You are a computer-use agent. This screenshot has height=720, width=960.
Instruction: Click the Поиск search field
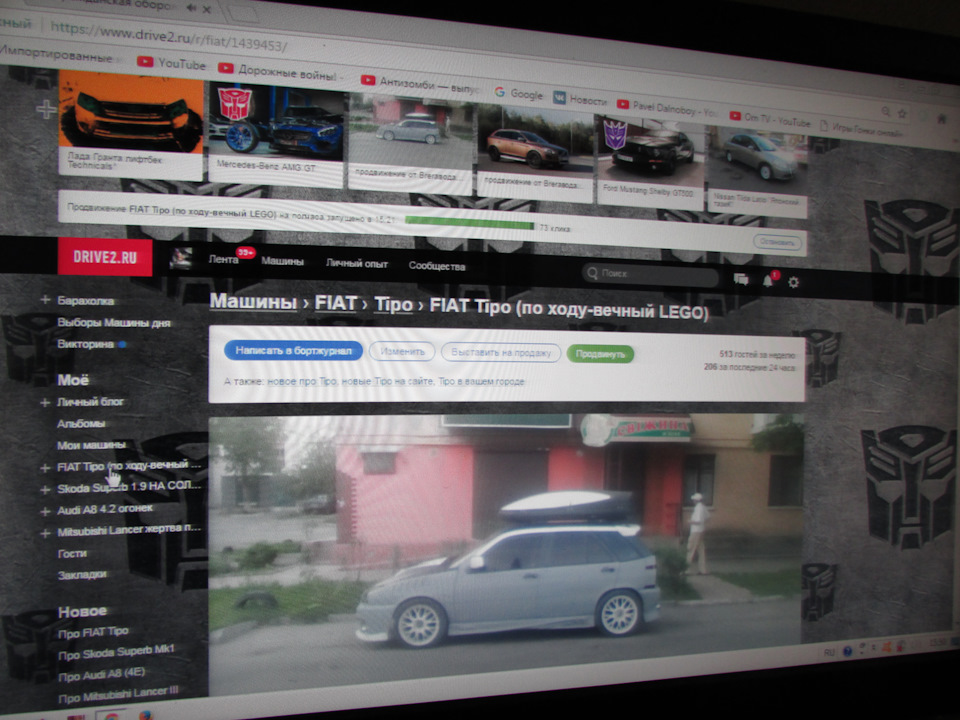[x=651, y=274]
